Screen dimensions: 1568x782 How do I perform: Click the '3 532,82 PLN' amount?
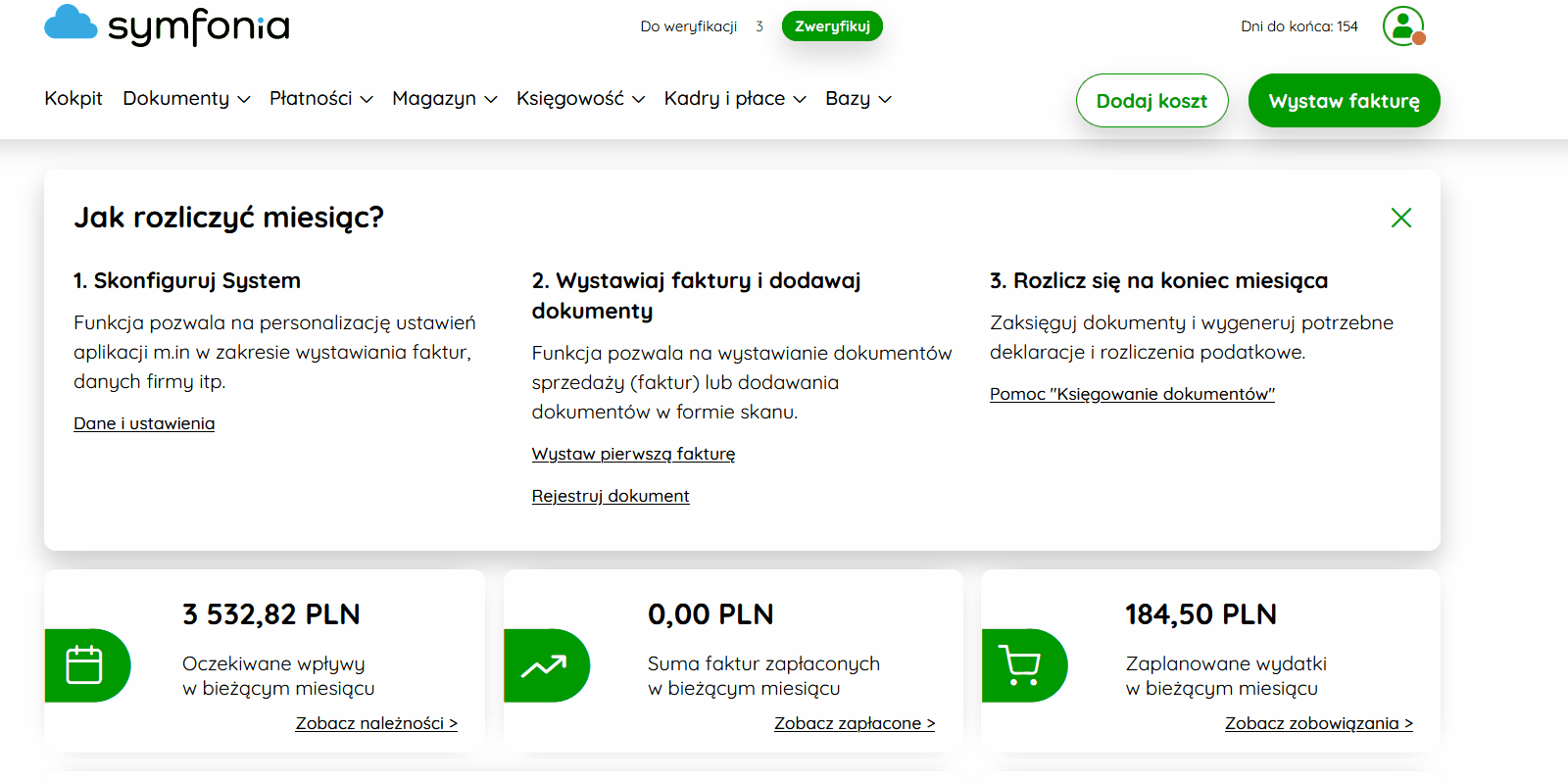point(271,614)
